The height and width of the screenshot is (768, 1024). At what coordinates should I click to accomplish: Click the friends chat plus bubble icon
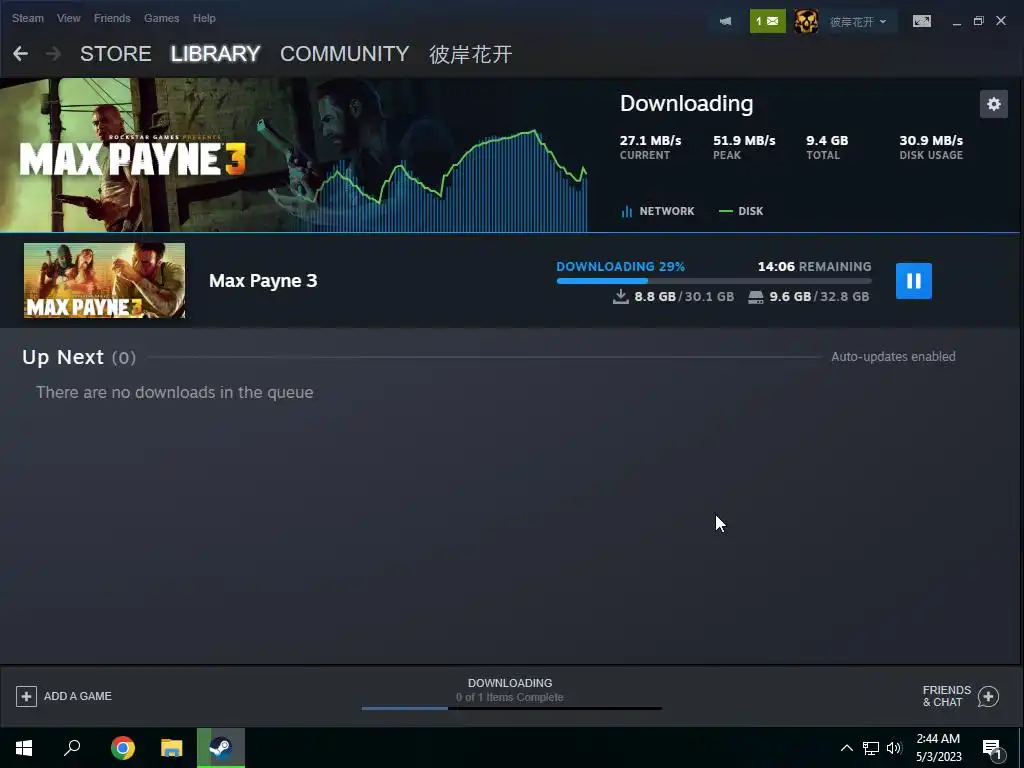point(988,697)
